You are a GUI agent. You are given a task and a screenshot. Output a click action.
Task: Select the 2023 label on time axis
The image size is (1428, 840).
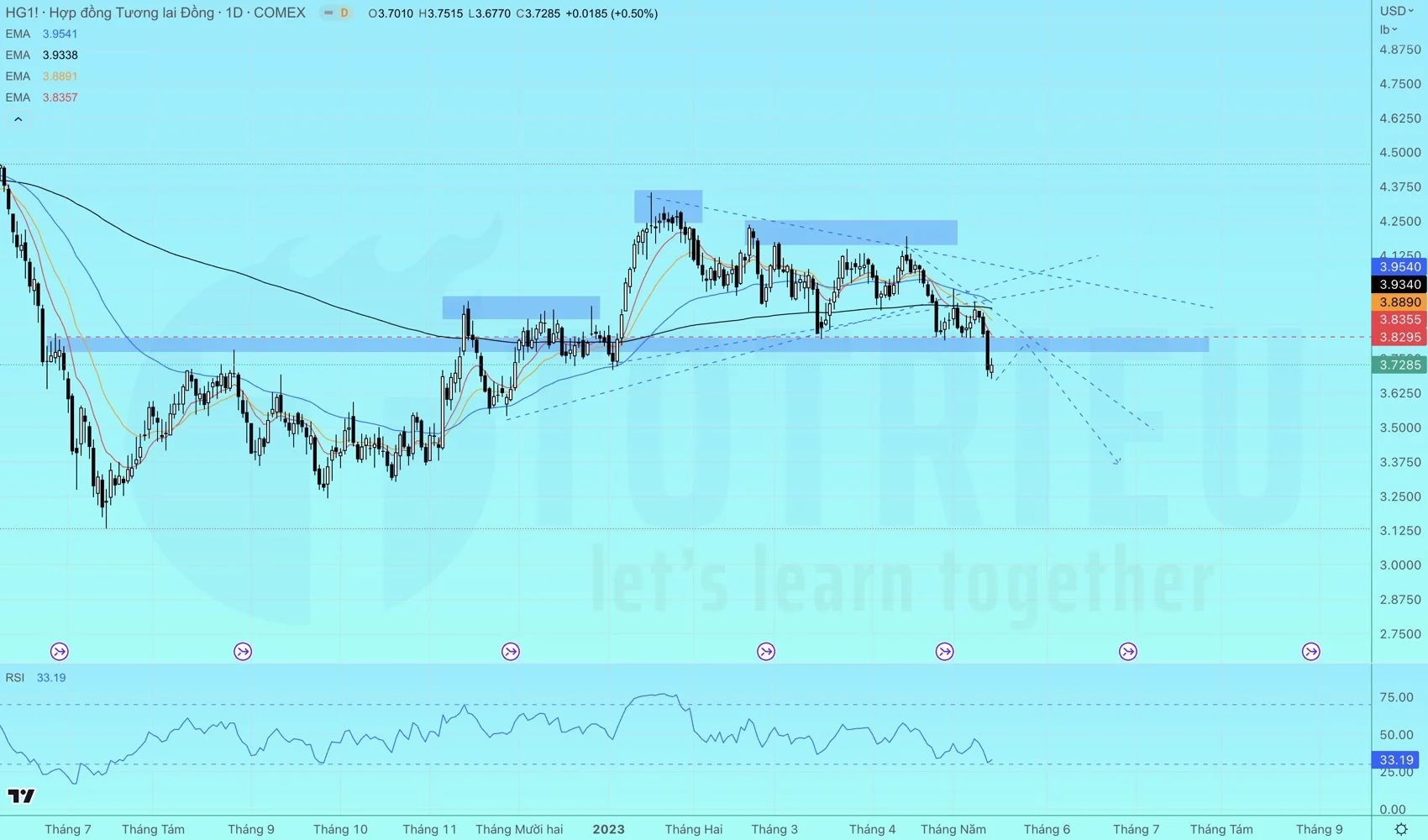[608, 829]
